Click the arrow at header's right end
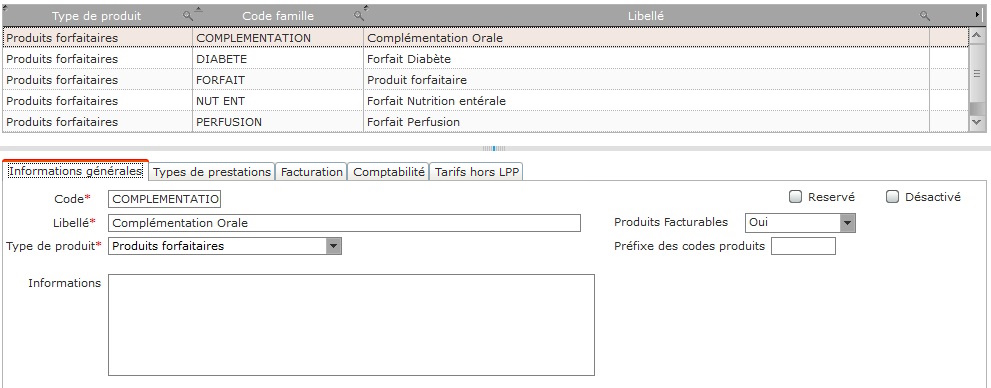Screen dimensions: 991x388 [x=978, y=15]
